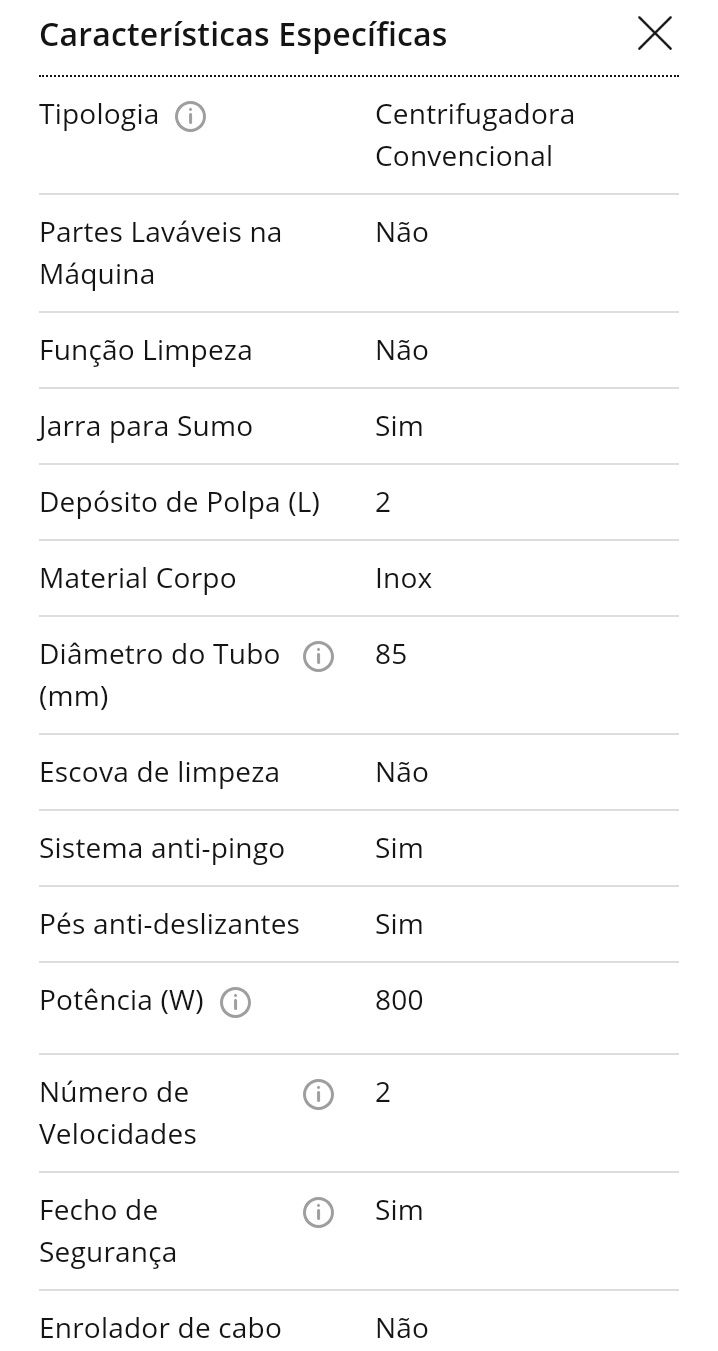The width and height of the screenshot is (718, 1351).
Task: Select Depósito de Polpa (L) row
Action: point(359,502)
